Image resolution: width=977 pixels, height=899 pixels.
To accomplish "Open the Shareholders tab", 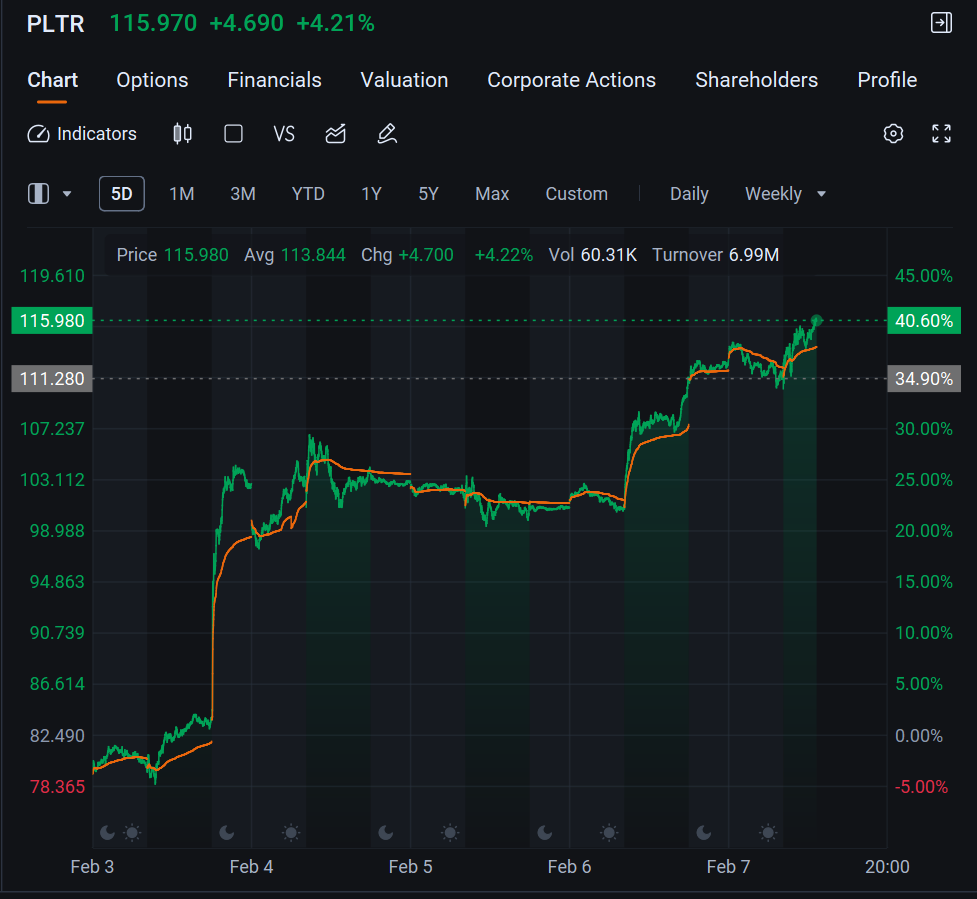I will click(756, 80).
